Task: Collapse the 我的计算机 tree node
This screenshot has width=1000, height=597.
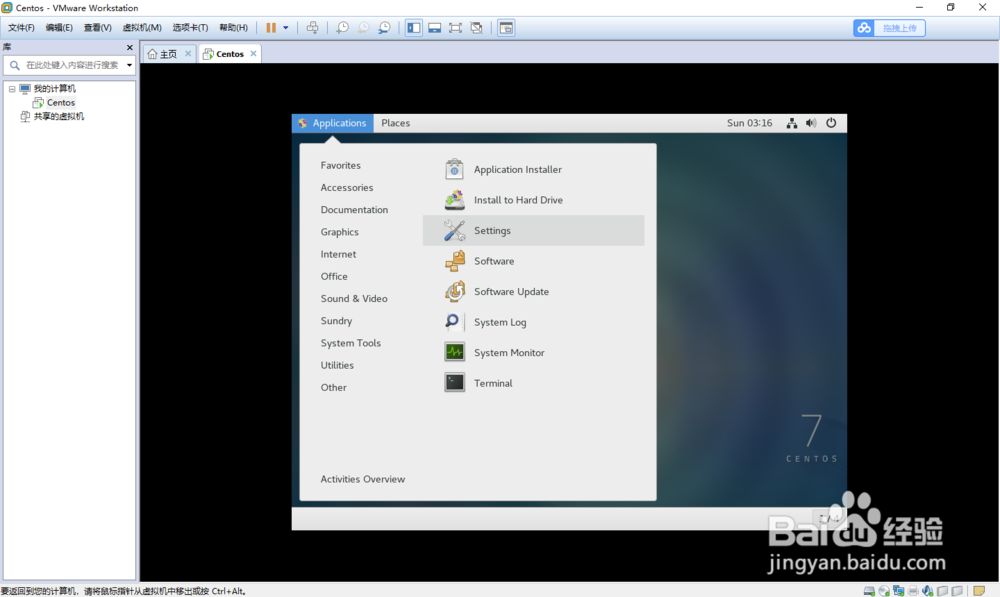Action: point(11,89)
